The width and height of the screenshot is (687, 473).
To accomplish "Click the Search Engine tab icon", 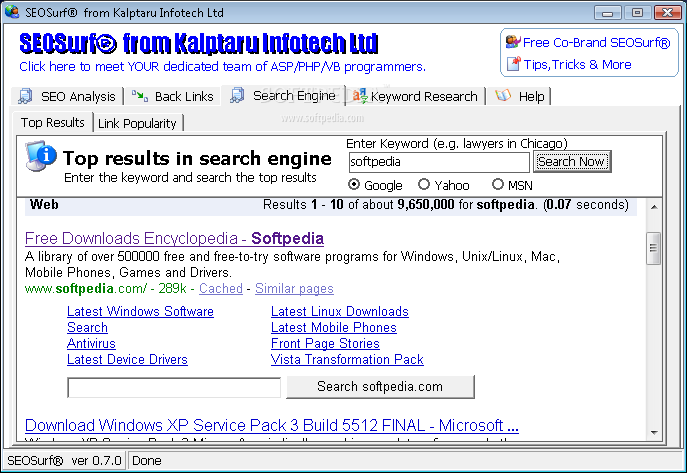I will tap(237, 95).
